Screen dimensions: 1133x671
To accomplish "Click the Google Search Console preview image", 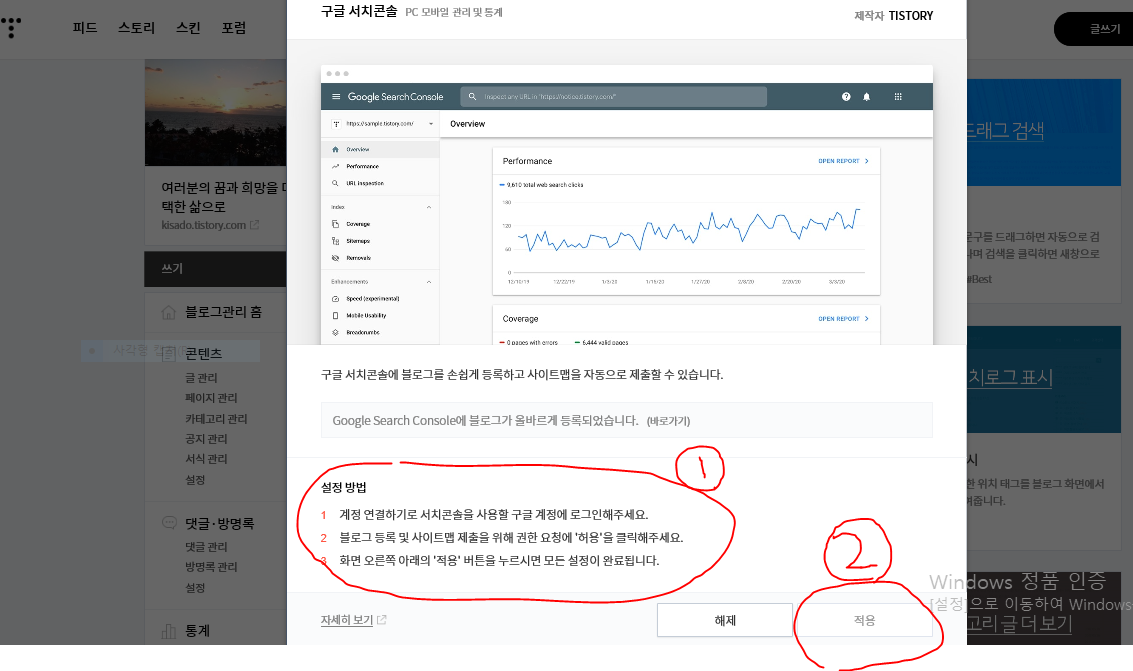I will point(626,205).
